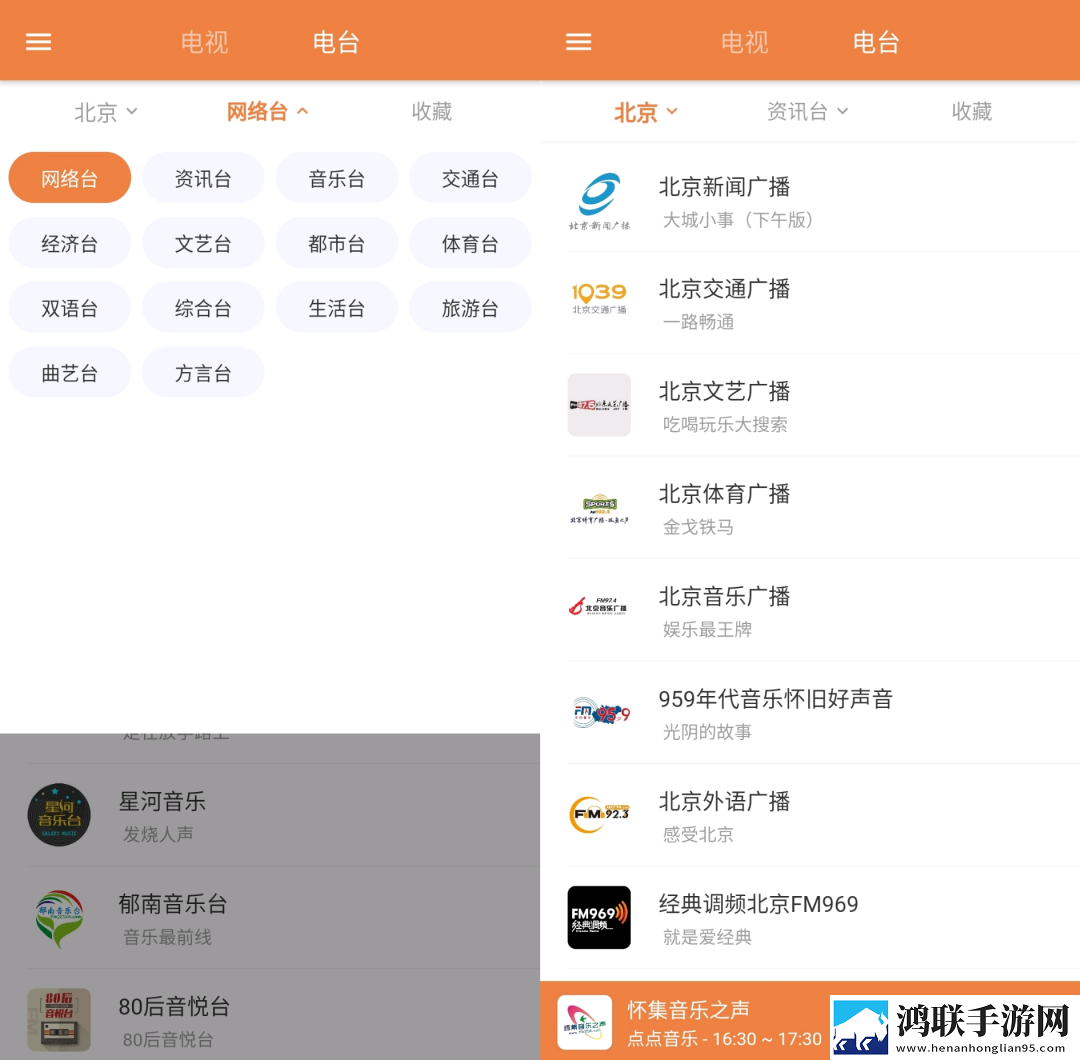
Task: Select the 双语台 category chip
Action: (x=70, y=308)
